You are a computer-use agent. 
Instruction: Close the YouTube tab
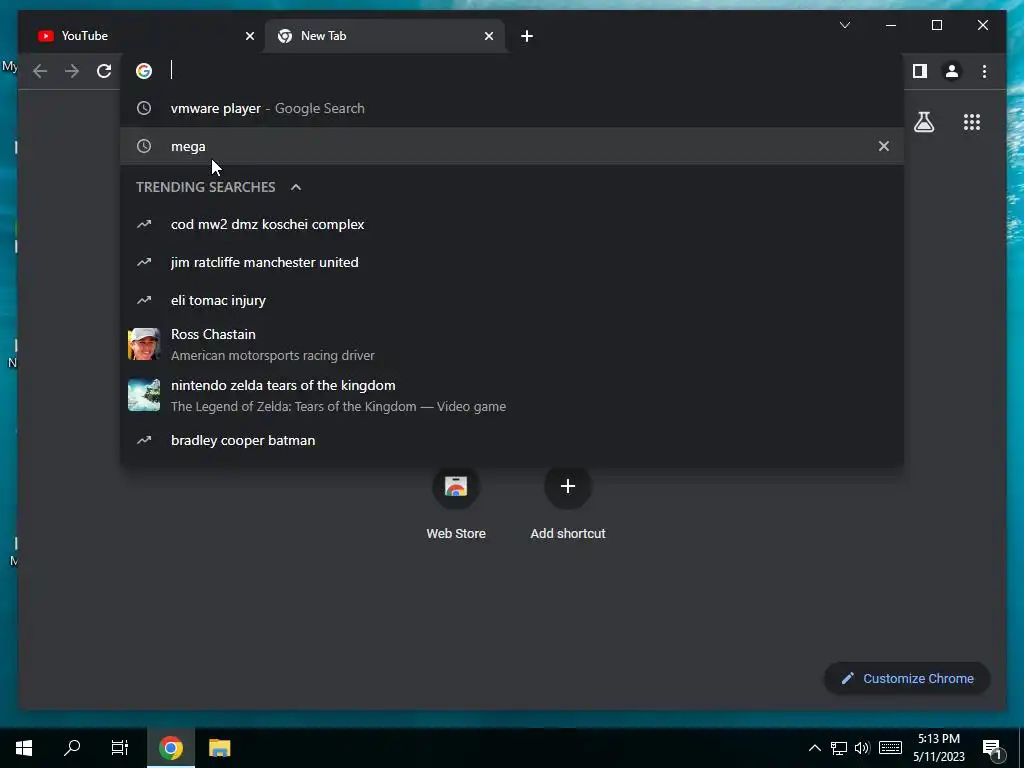pyautogui.click(x=249, y=36)
